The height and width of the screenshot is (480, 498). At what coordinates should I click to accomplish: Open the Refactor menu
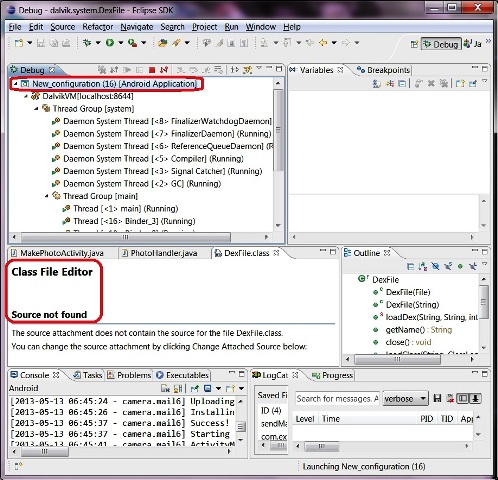pyautogui.click(x=98, y=27)
